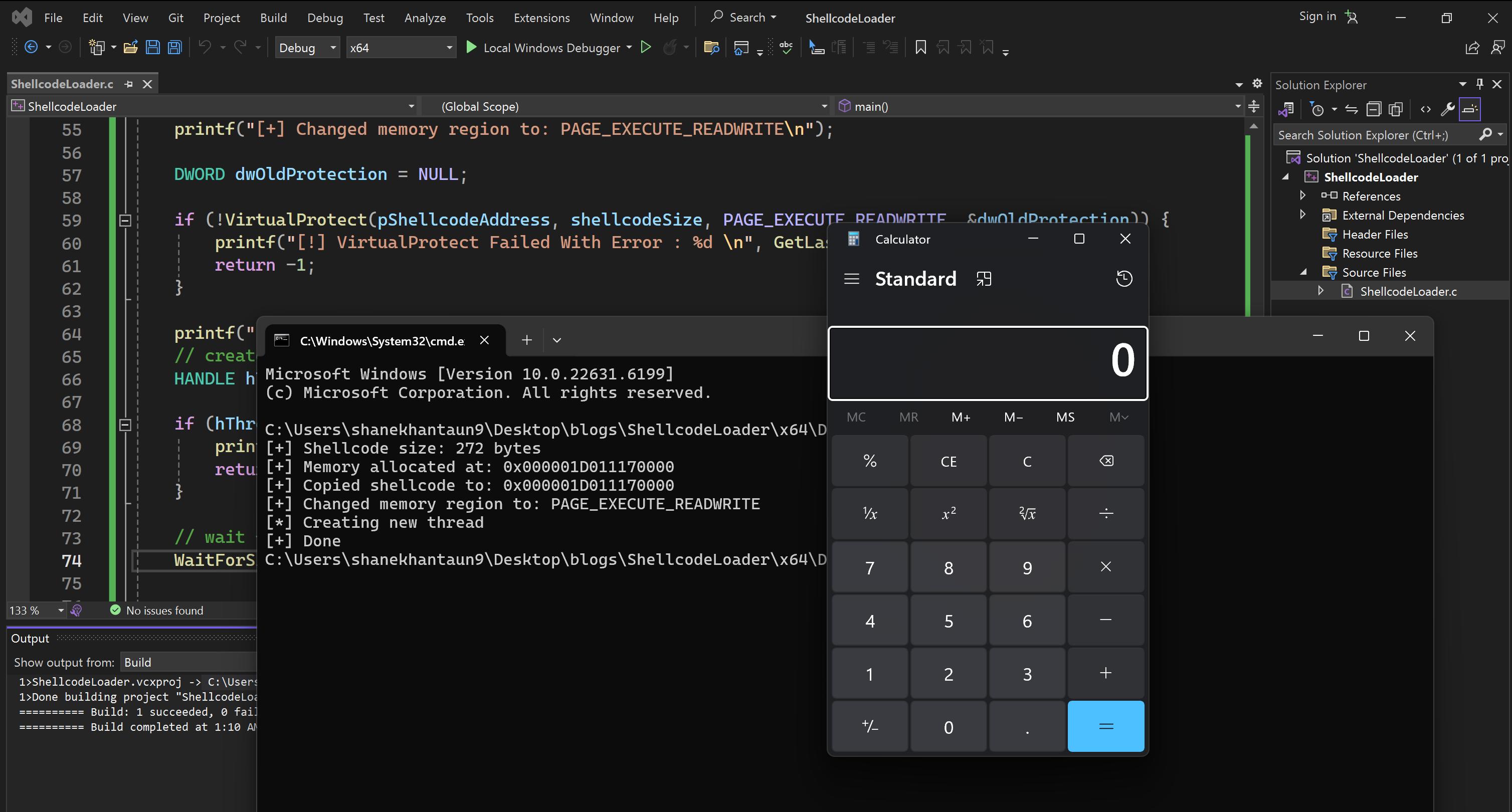Image resolution: width=1512 pixels, height=812 pixels.
Task: Open calculator history icon
Action: tap(1123, 279)
